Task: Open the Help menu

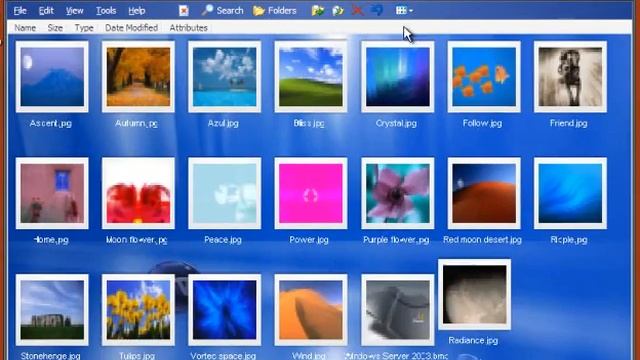Action: coord(137,11)
